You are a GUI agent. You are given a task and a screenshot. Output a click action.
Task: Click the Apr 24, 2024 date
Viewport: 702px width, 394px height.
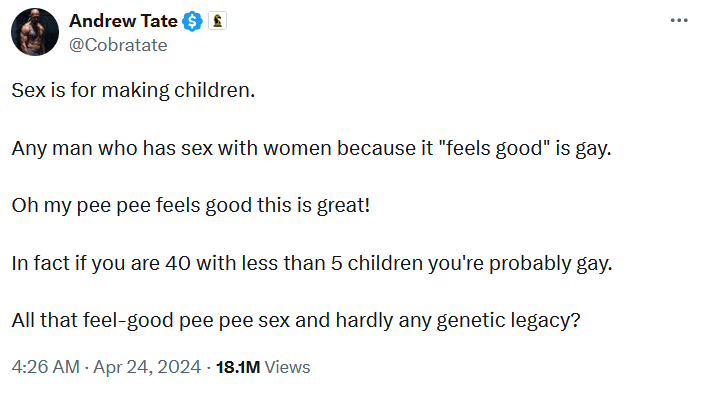click(x=147, y=367)
